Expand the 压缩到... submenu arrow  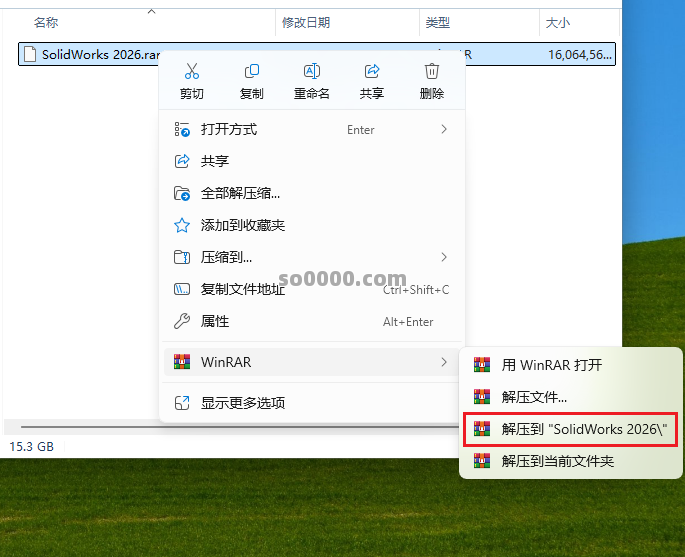point(444,257)
